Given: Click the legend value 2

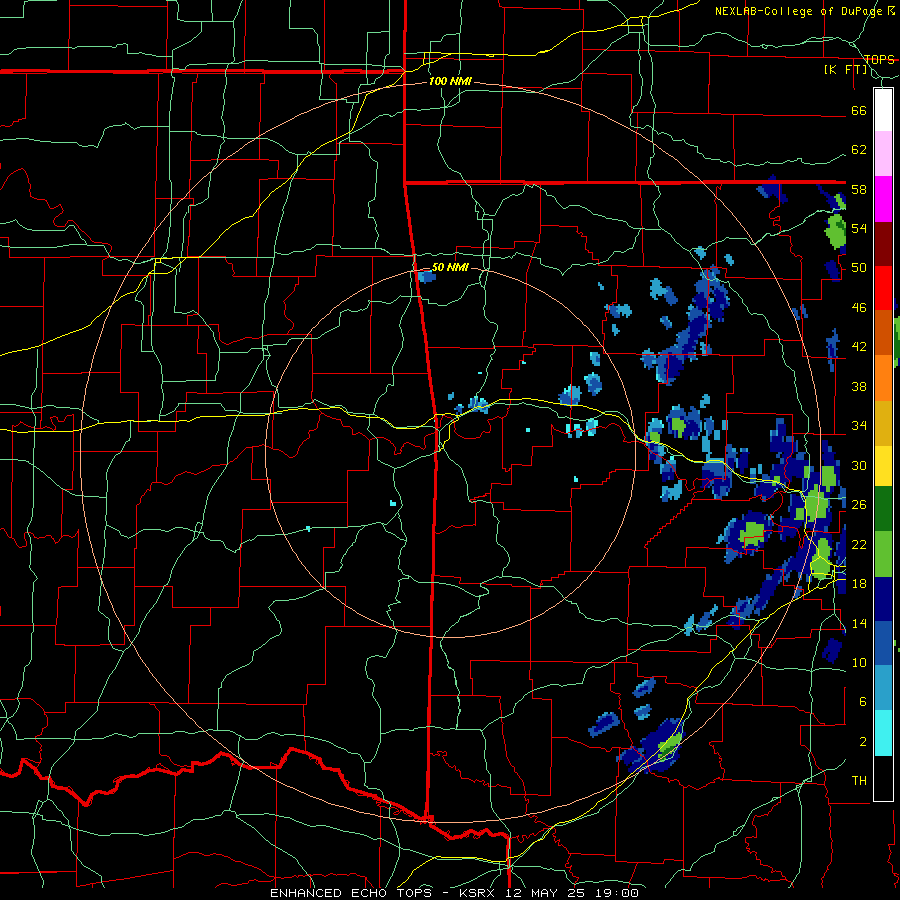Looking at the screenshot, I should 862,742.
